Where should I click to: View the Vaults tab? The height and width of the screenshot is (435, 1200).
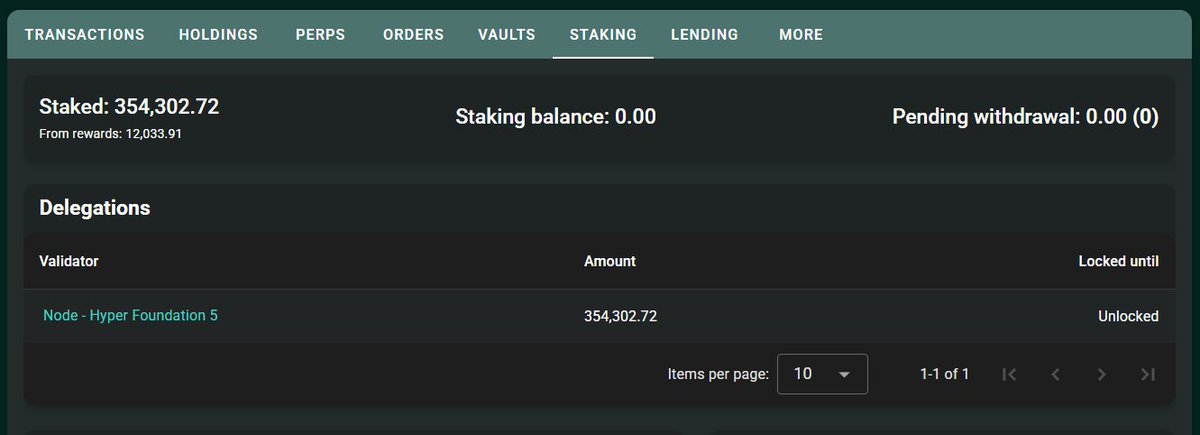[506, 34]
